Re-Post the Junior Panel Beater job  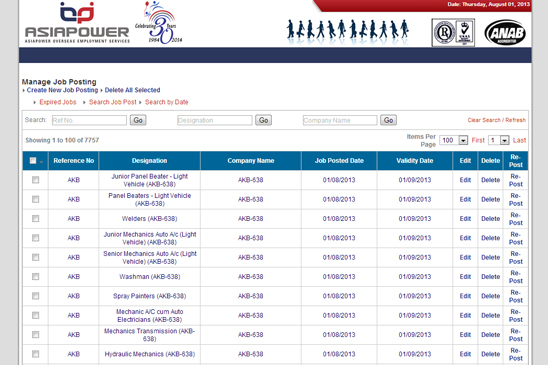[x=516, y=180]
